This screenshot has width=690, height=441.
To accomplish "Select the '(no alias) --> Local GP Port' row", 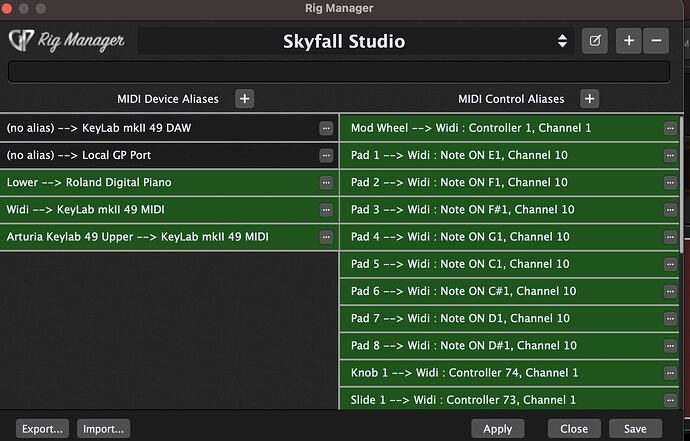I will (x=169, y=156).
